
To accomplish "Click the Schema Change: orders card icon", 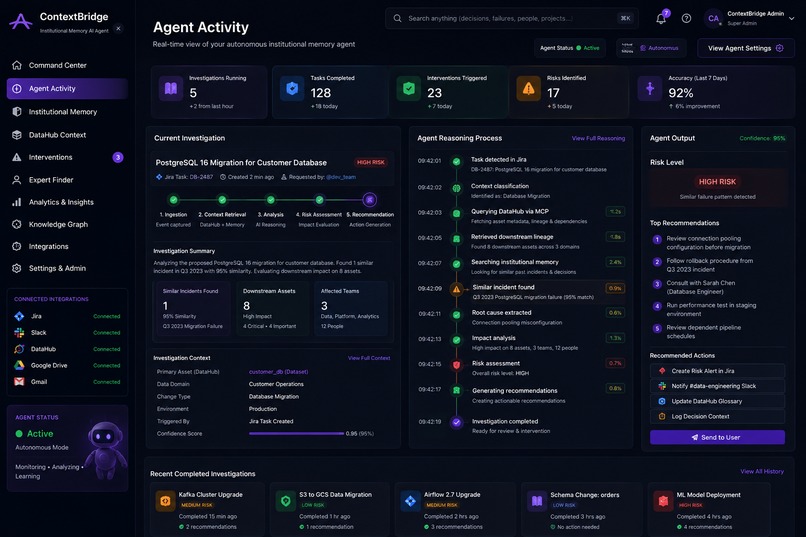I will point(537,501).
